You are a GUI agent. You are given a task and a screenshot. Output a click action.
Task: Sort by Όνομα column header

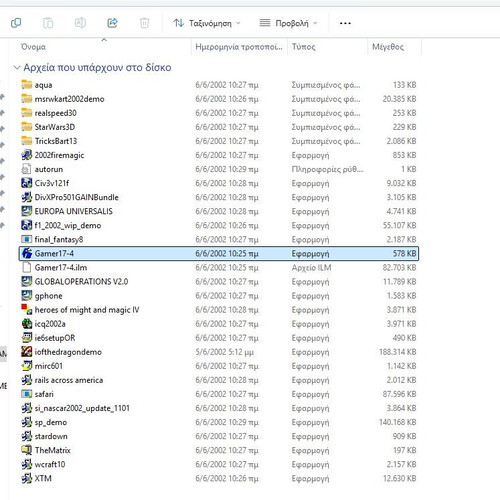pos(33,47)
